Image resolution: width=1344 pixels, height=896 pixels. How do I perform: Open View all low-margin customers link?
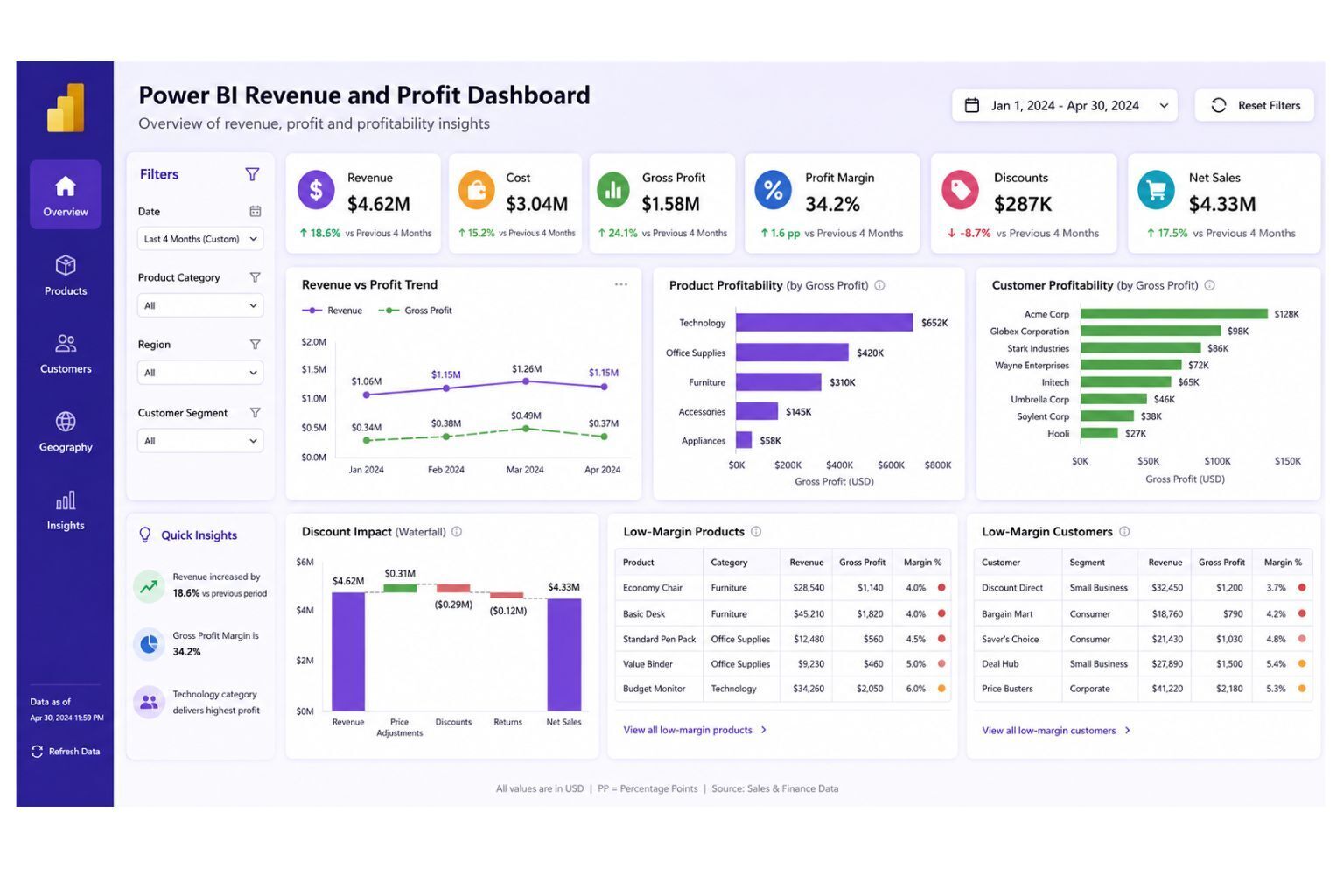1056,731
